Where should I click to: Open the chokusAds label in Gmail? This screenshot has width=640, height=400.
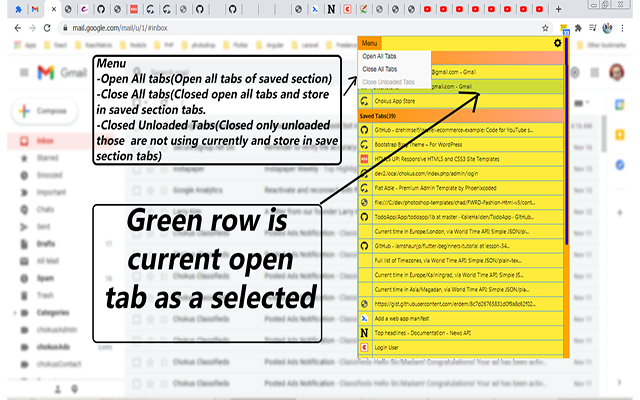[53, 347]
